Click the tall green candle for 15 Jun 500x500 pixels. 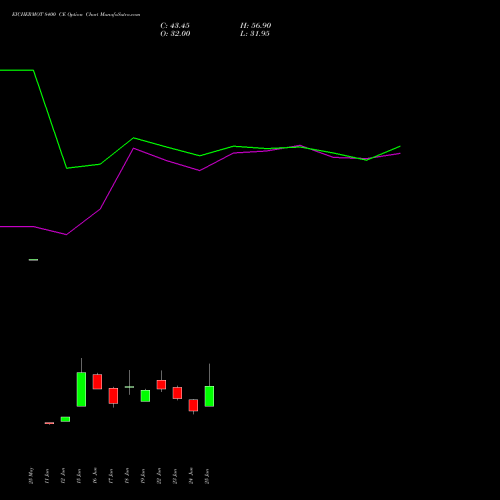[81, 389]
